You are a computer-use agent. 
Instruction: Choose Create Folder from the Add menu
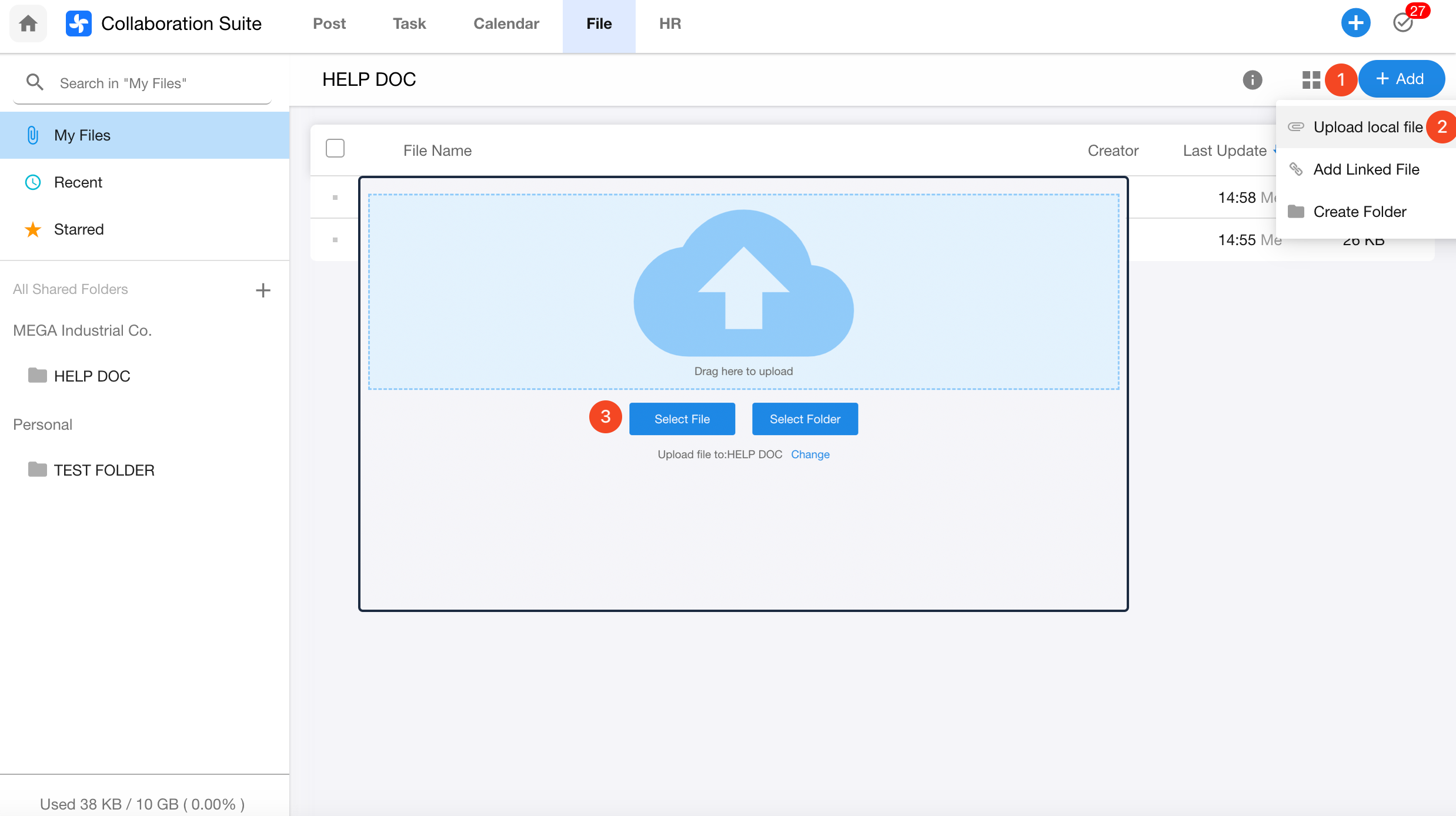tap(1360, 212)
